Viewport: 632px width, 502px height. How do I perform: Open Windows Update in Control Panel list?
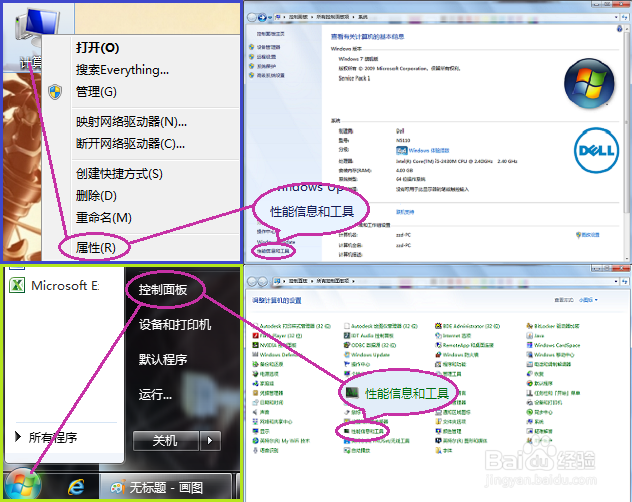tap(367, 355)
